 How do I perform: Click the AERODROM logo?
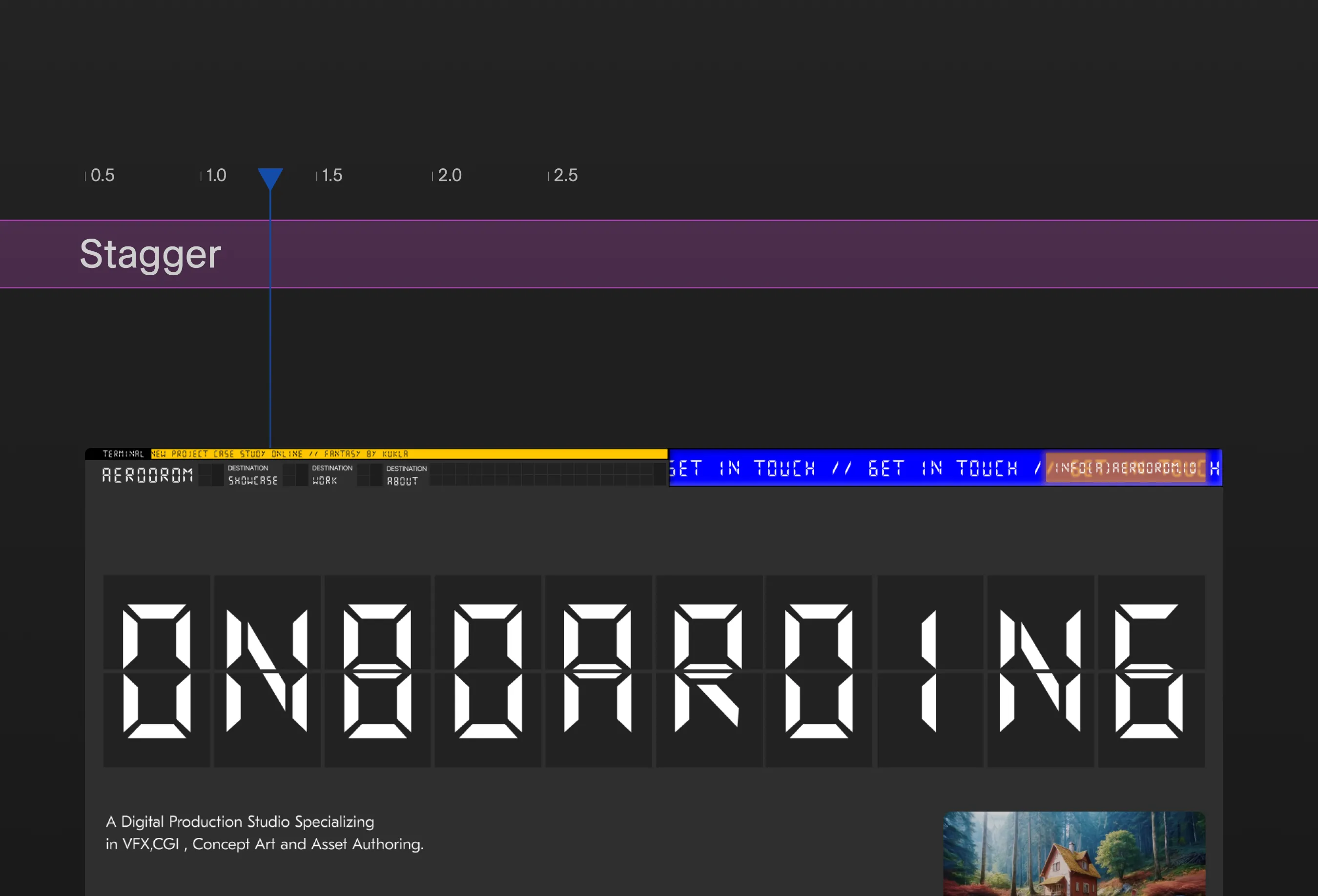point(147,475)
